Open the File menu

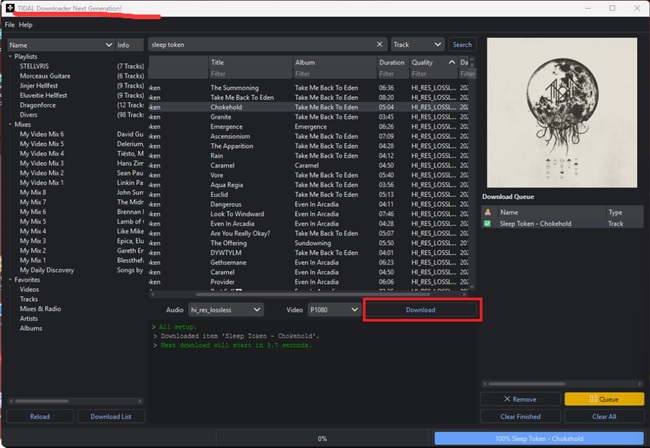coord(10,25)
